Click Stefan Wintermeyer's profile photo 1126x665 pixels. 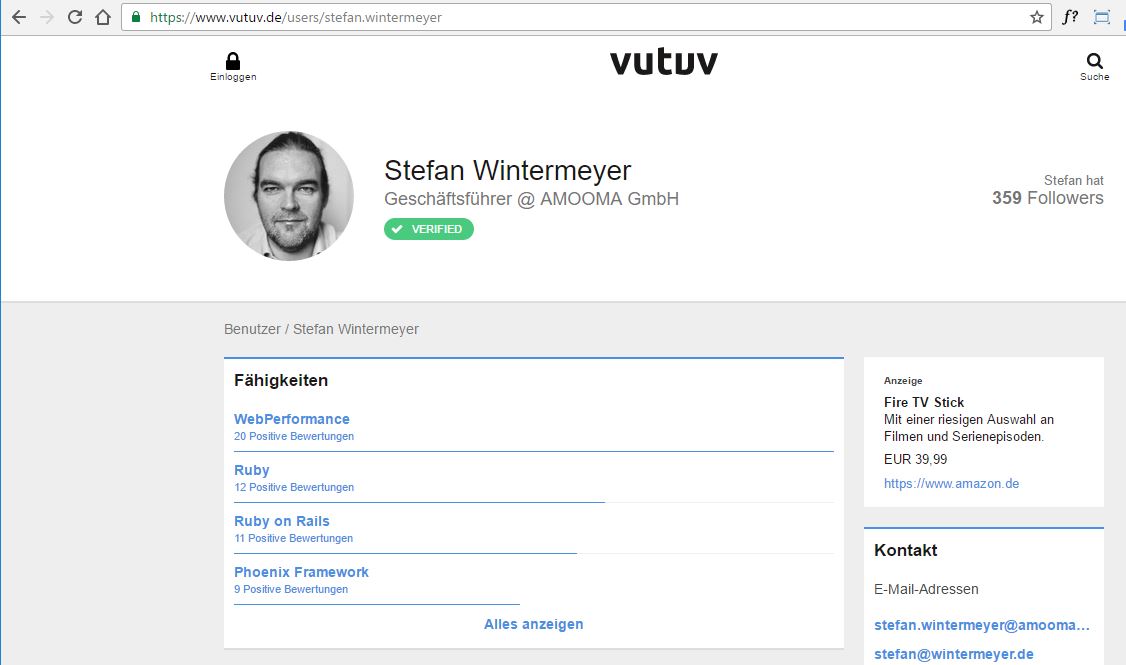(x=289, y=196)
